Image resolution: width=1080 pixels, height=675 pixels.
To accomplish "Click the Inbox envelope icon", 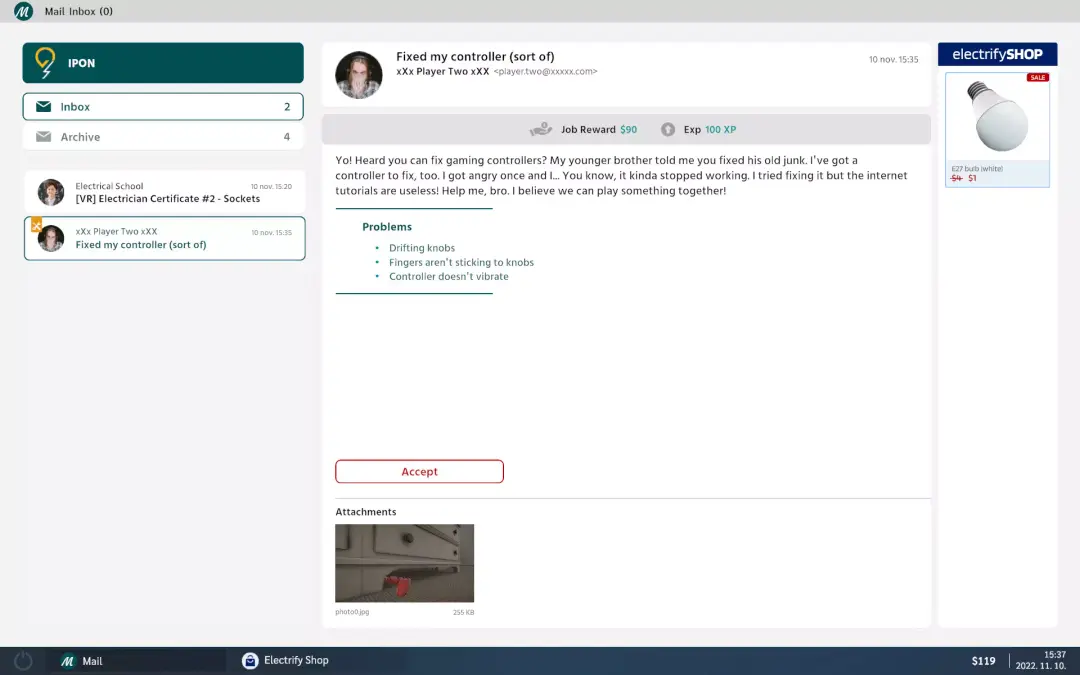I will 43,107.
